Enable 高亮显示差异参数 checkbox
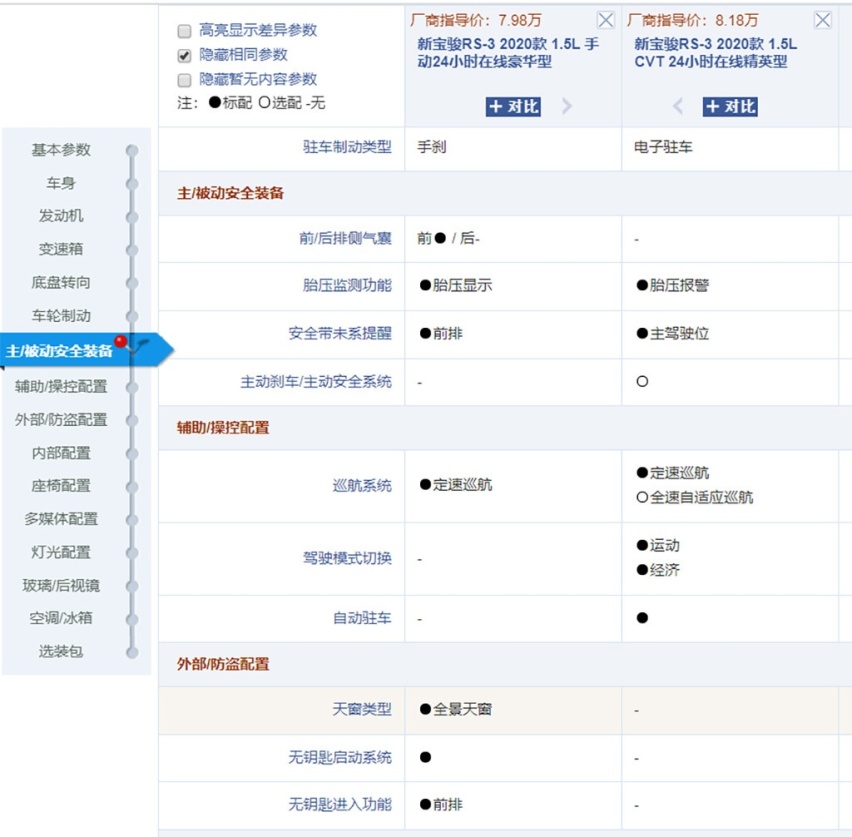Screen dimensions: 852x837 (185, 31)
